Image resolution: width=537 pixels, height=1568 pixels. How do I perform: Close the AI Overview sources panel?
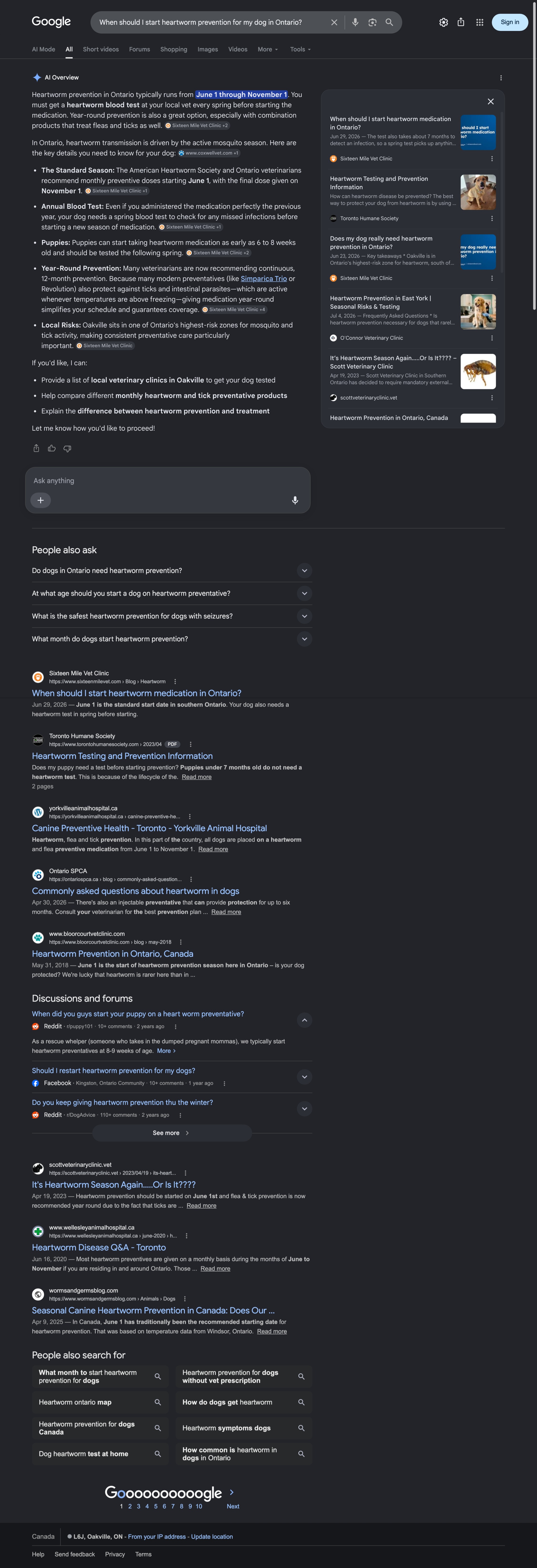point(491,102)
